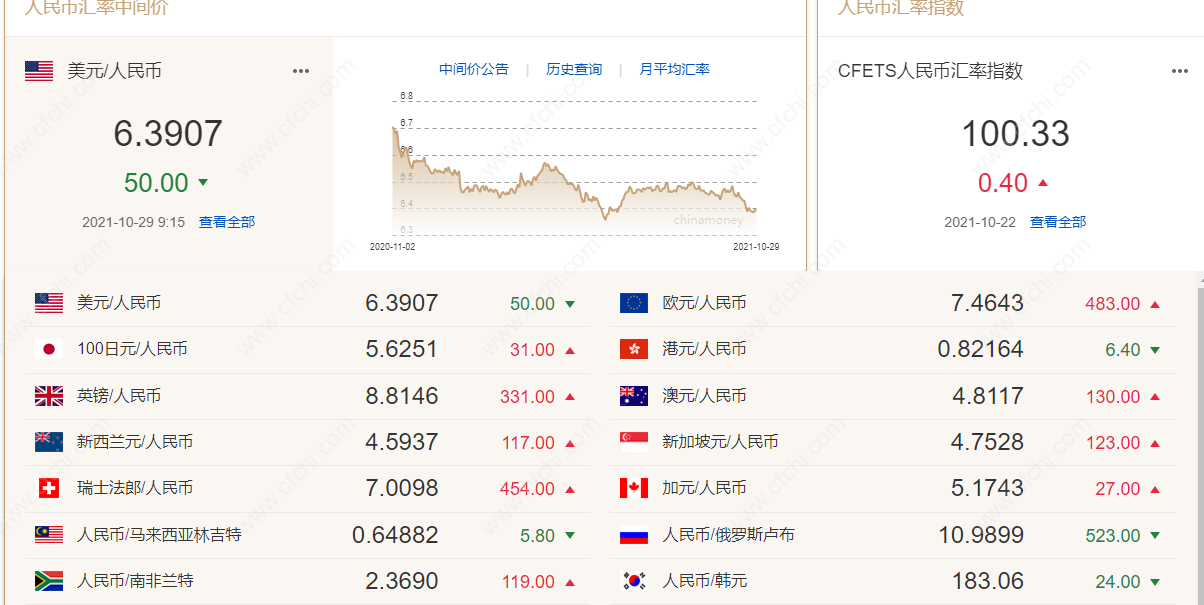The image size is (1204, 605).
Task: Select the 澳元/人民币 row label
Action: point(704,396)
